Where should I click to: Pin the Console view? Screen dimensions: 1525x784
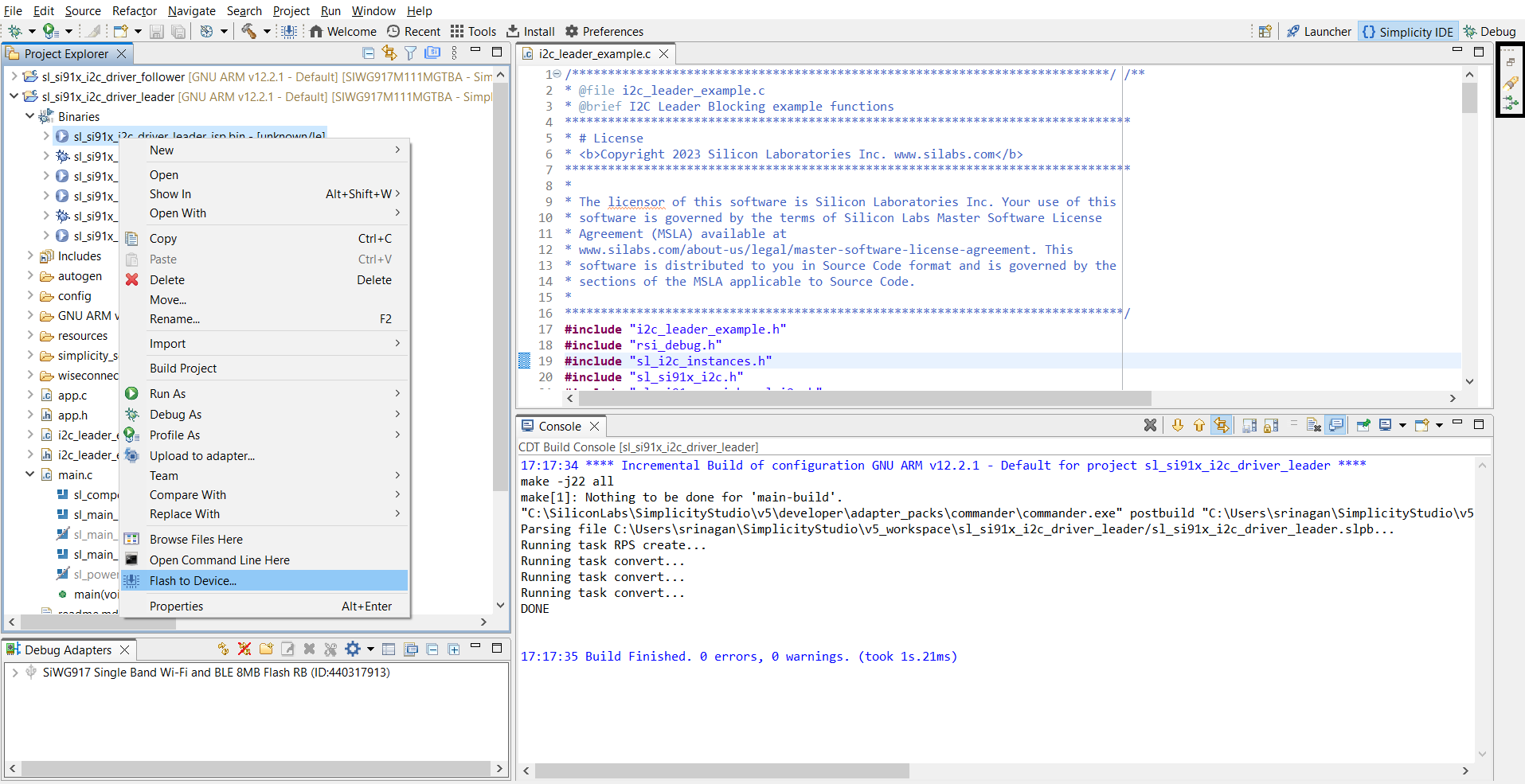point(1363,425)
